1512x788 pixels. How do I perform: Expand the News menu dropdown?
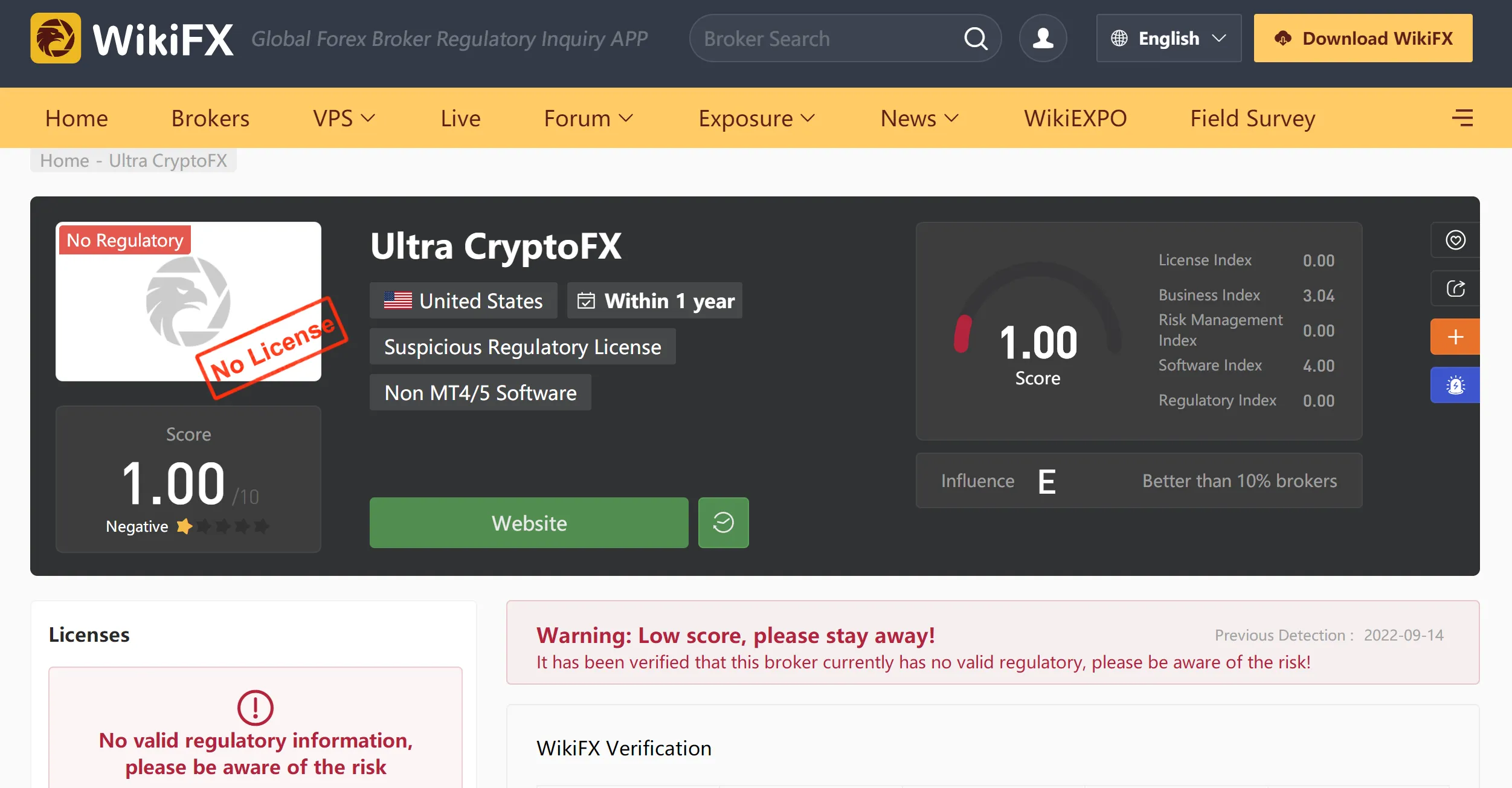pyautogui.click(x=920, y=118)
